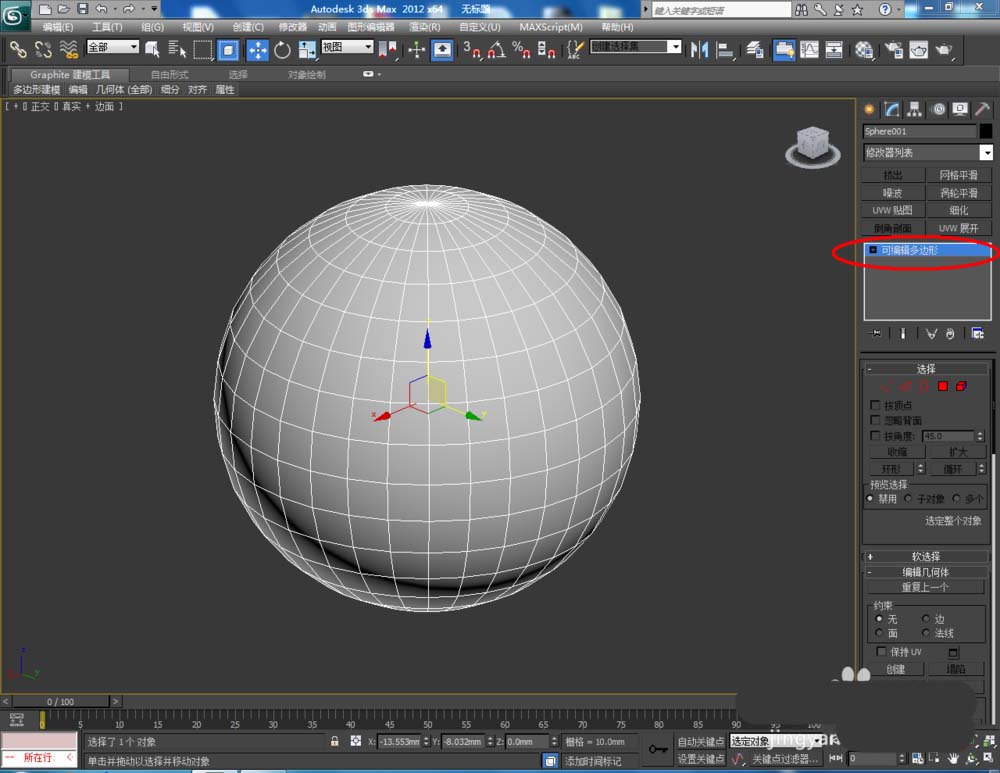Enable the 按顶点 checkbox
The image size is (1000, 773).
point(876,405)
